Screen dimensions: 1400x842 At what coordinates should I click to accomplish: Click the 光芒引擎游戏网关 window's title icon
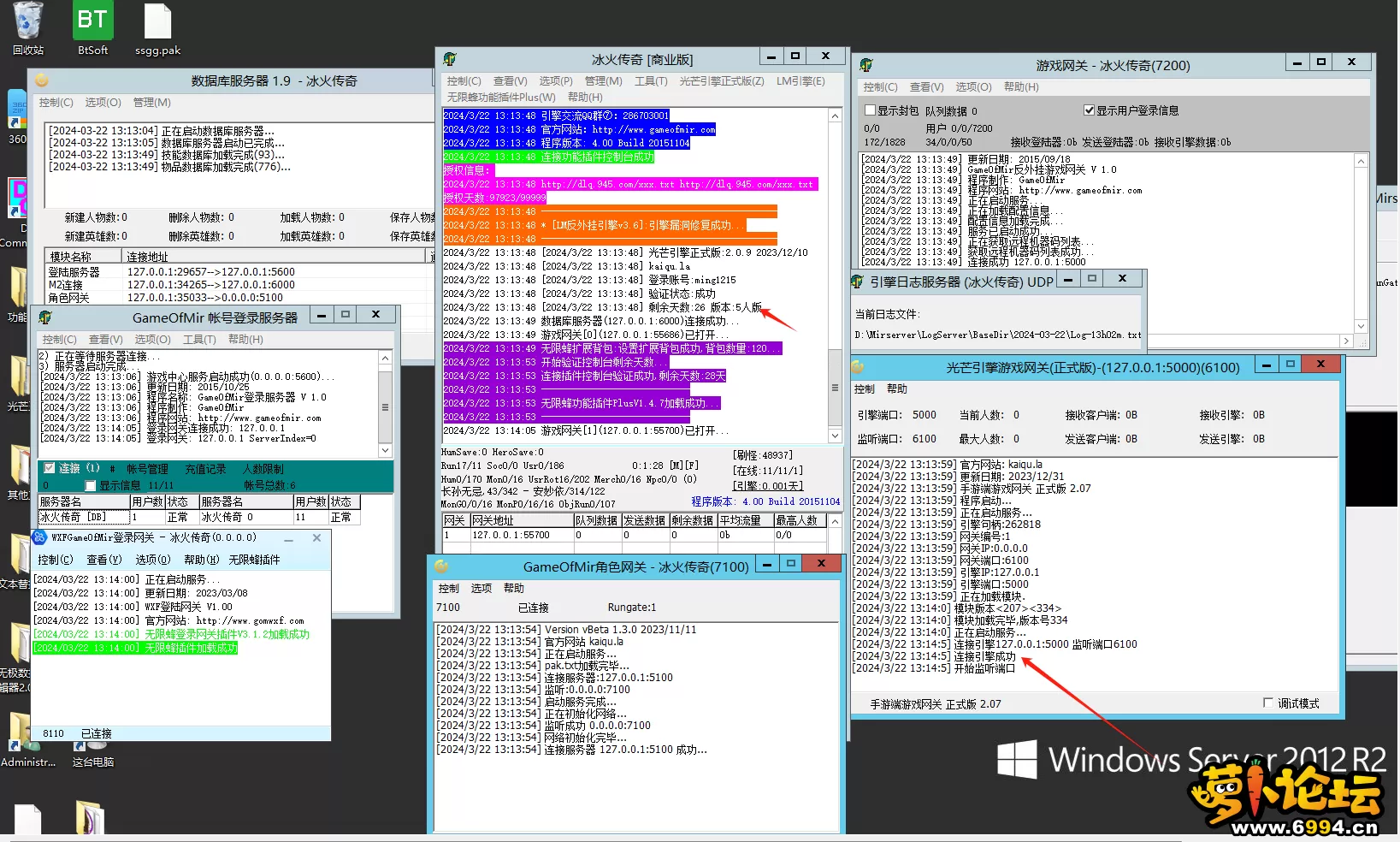pos(858,367)
